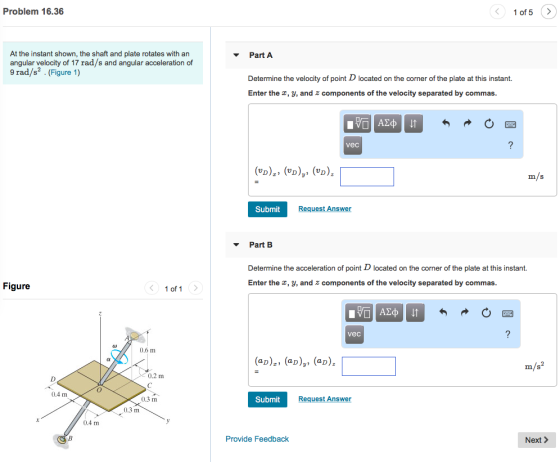Image resolution: width=560 pixels, height=462 pixels.
Task: Open Greek symbols menu in Part A
Action: tap(388, 124)
